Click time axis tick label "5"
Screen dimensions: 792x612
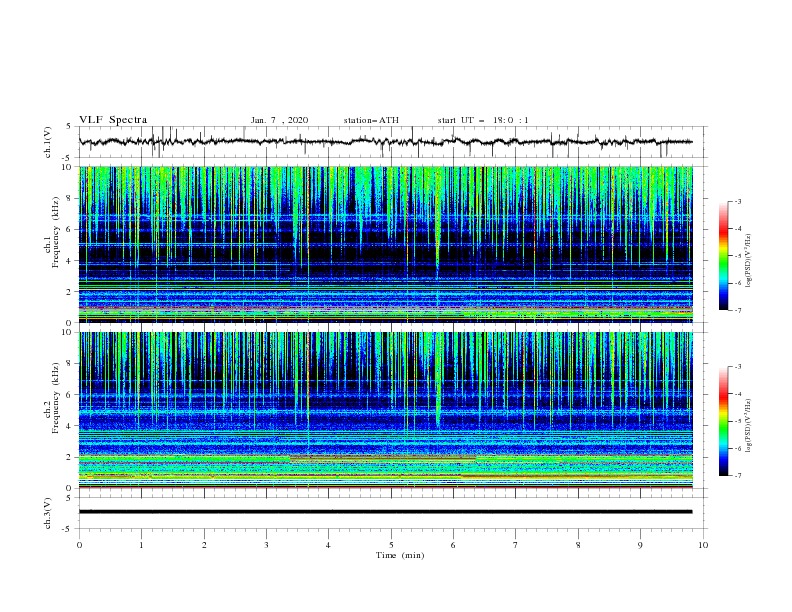pyautogui.click(x=391, y=545)
